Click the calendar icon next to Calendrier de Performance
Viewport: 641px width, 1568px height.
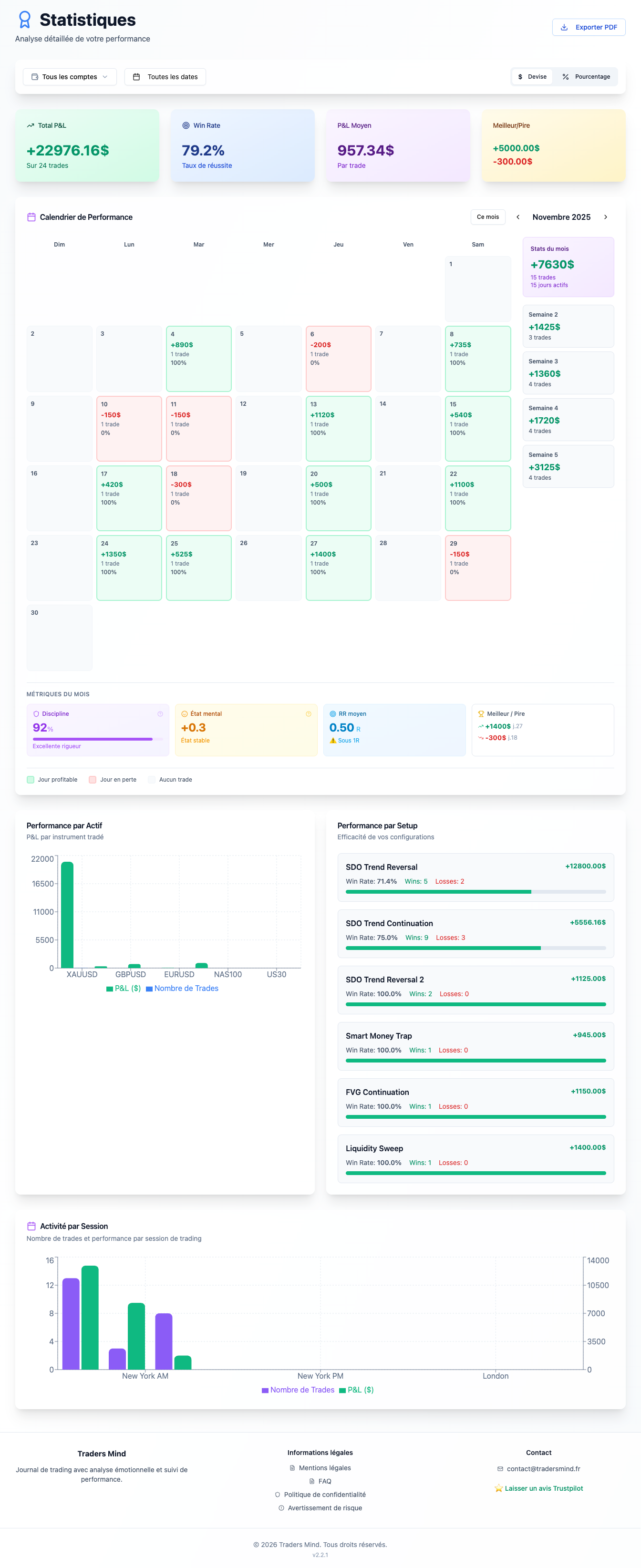tap(31, 217)
